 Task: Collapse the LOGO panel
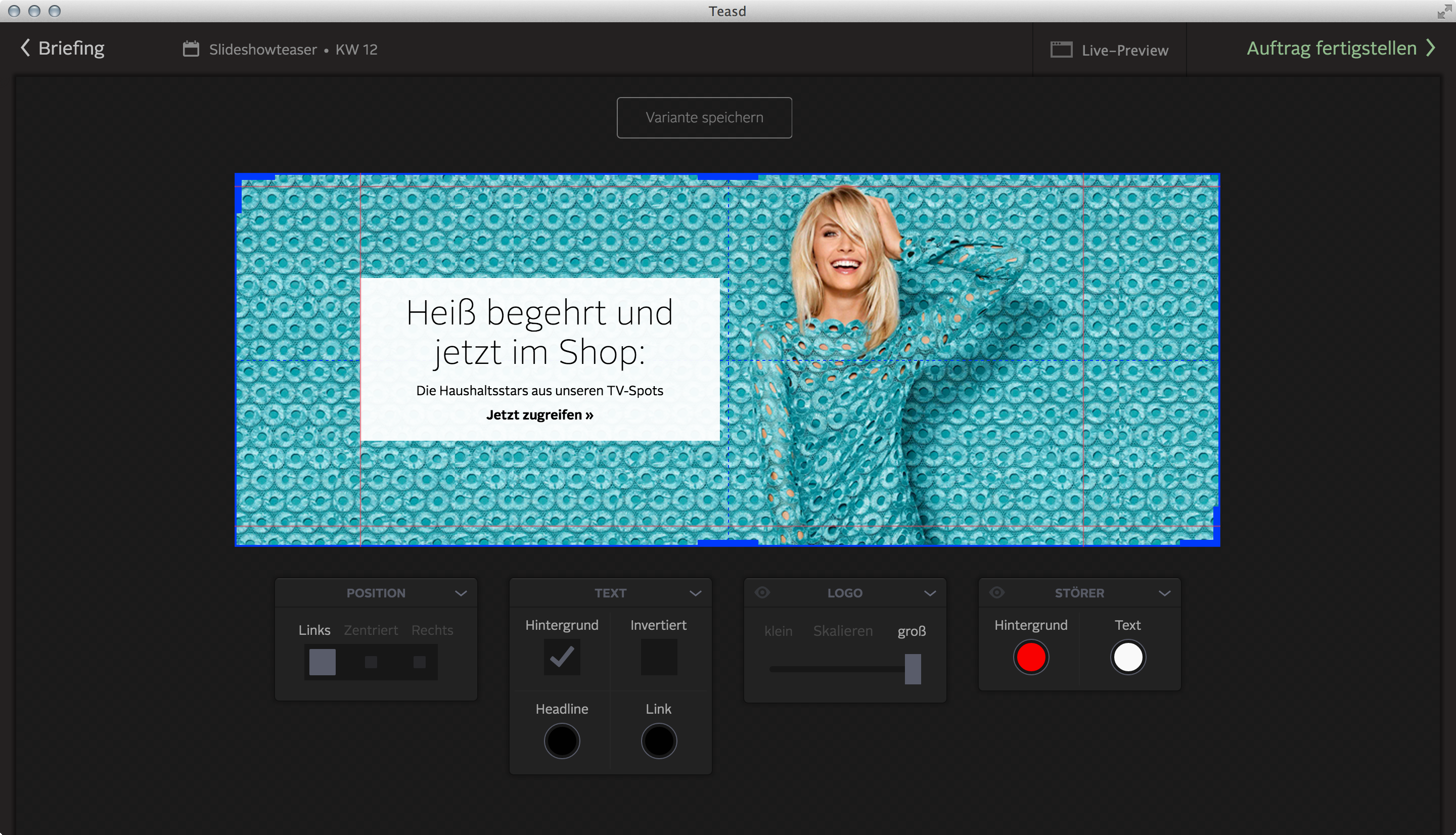tap(930, 592)
